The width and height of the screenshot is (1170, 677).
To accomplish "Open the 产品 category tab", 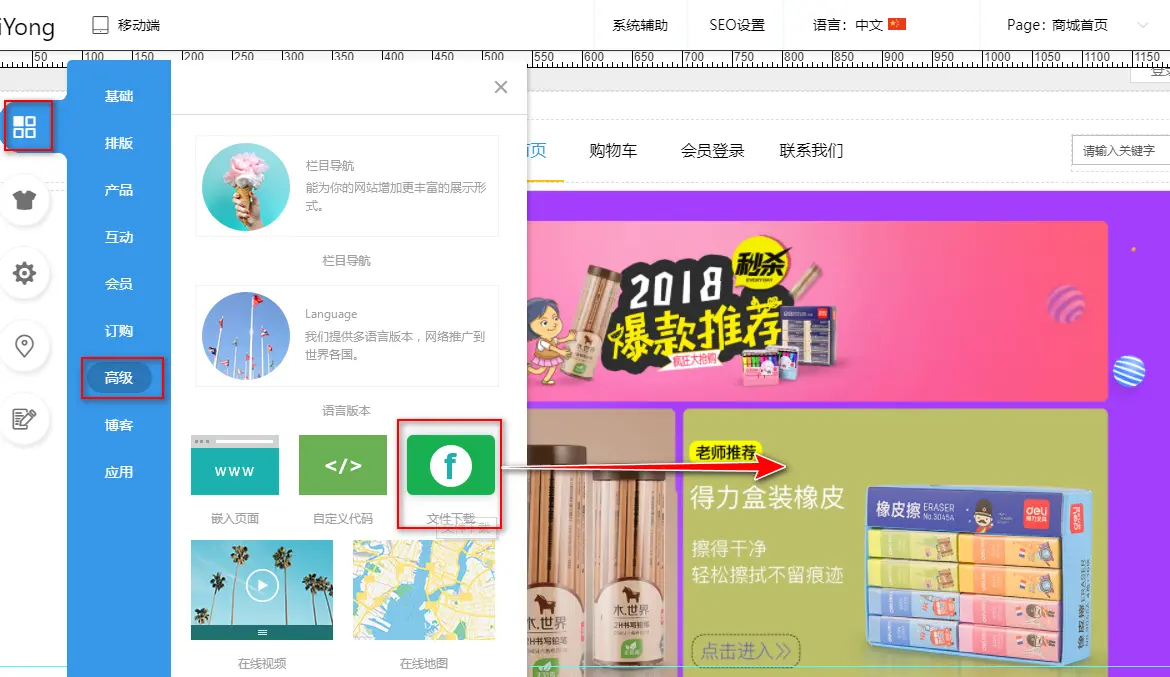I will (x=119, y=190).
